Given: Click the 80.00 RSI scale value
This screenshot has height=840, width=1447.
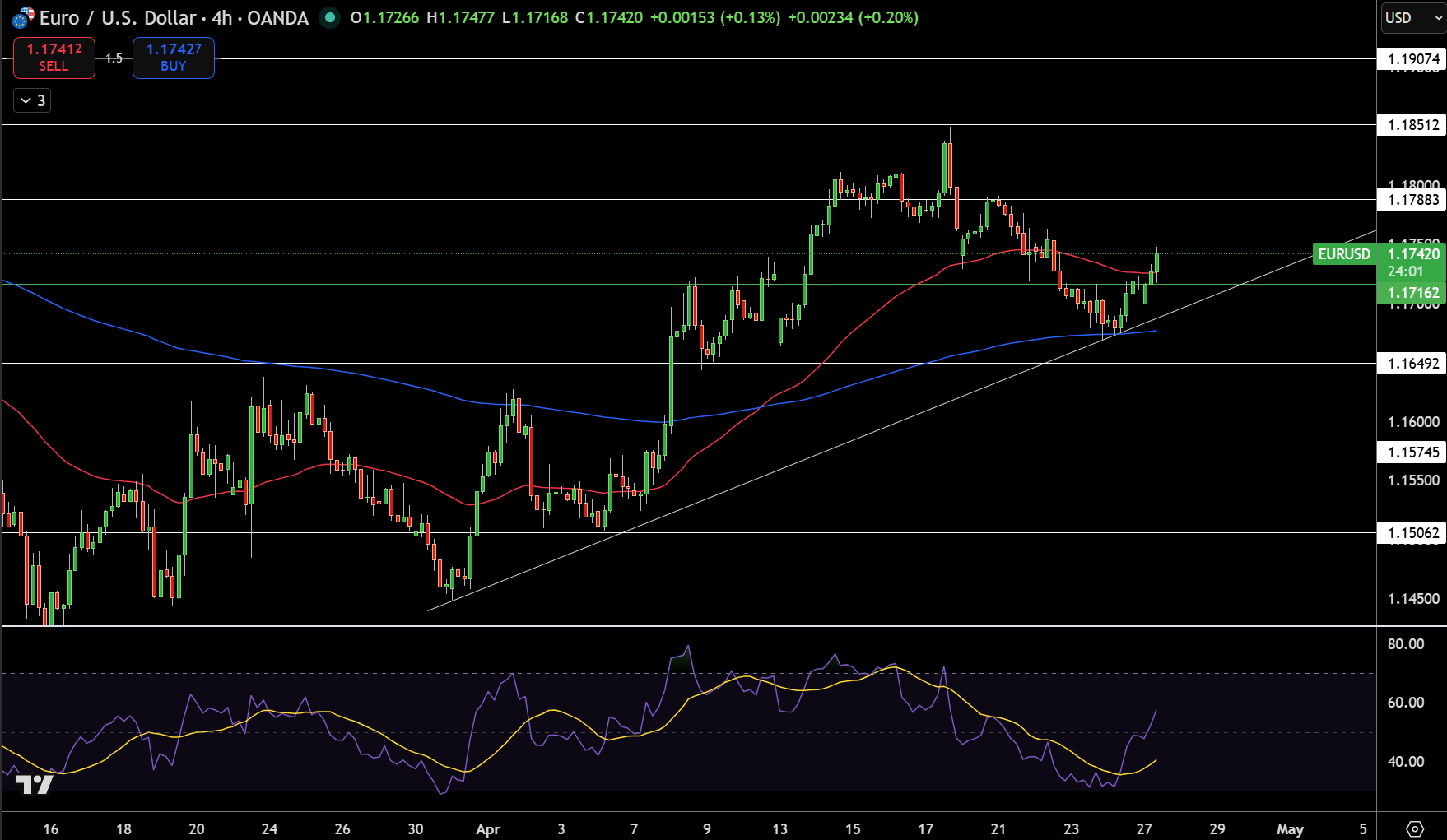Looking at the screenshot, I should [x=1406, y=644].
